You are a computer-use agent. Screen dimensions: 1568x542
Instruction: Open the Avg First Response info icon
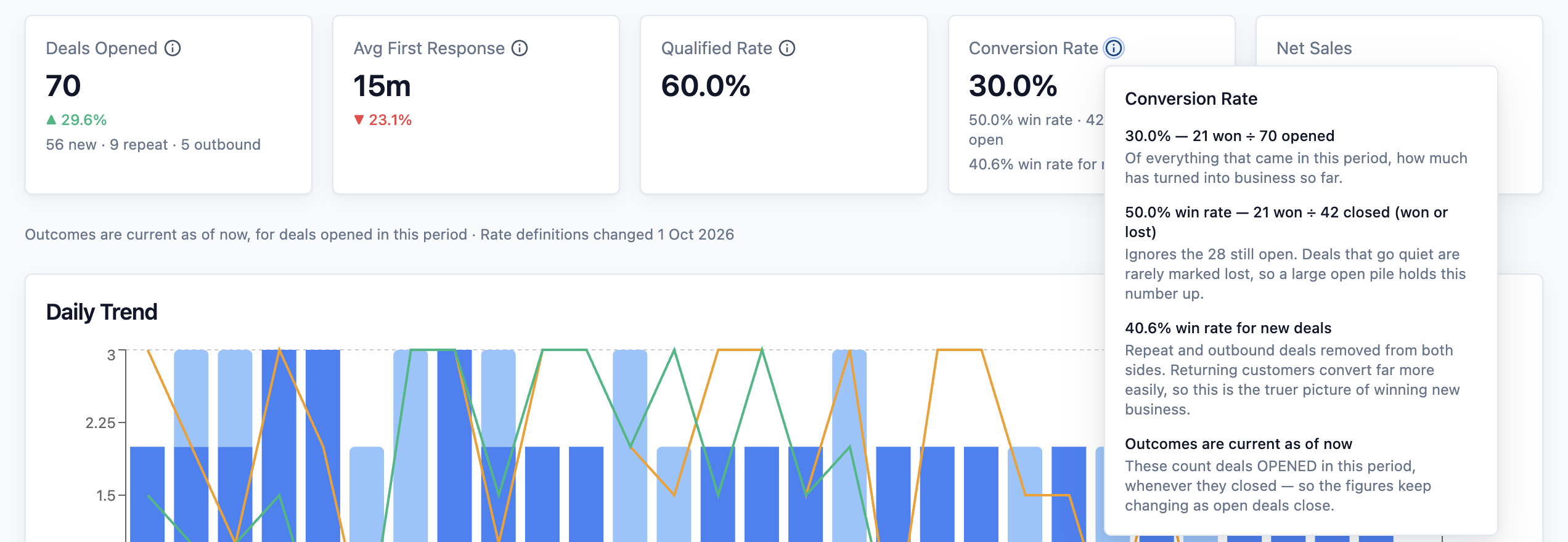520,48
